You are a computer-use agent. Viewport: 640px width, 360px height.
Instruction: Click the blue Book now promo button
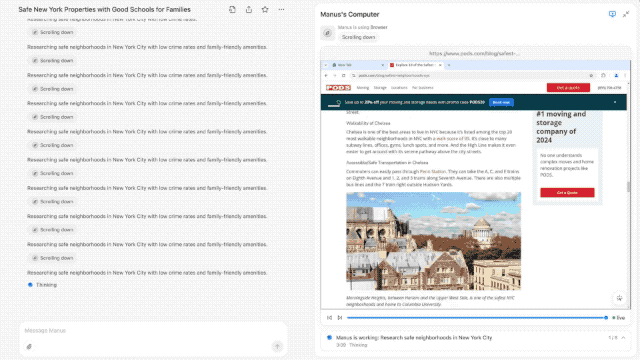(501, 102)
